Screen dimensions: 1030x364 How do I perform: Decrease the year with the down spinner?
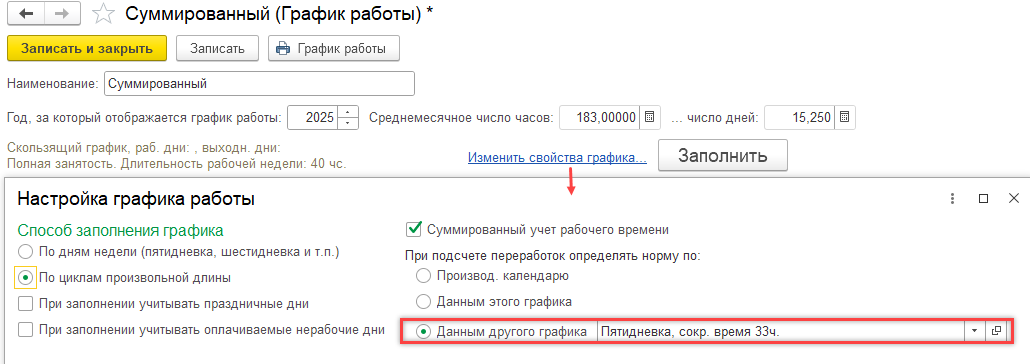click(348, 124)
